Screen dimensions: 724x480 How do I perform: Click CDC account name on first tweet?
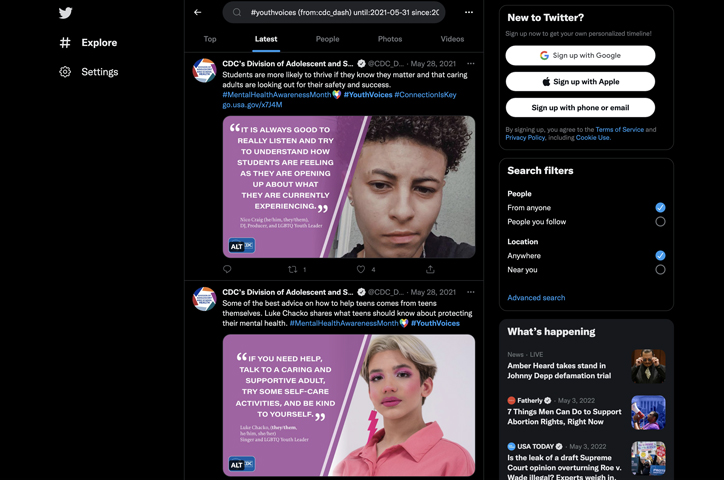click(288, 64)
